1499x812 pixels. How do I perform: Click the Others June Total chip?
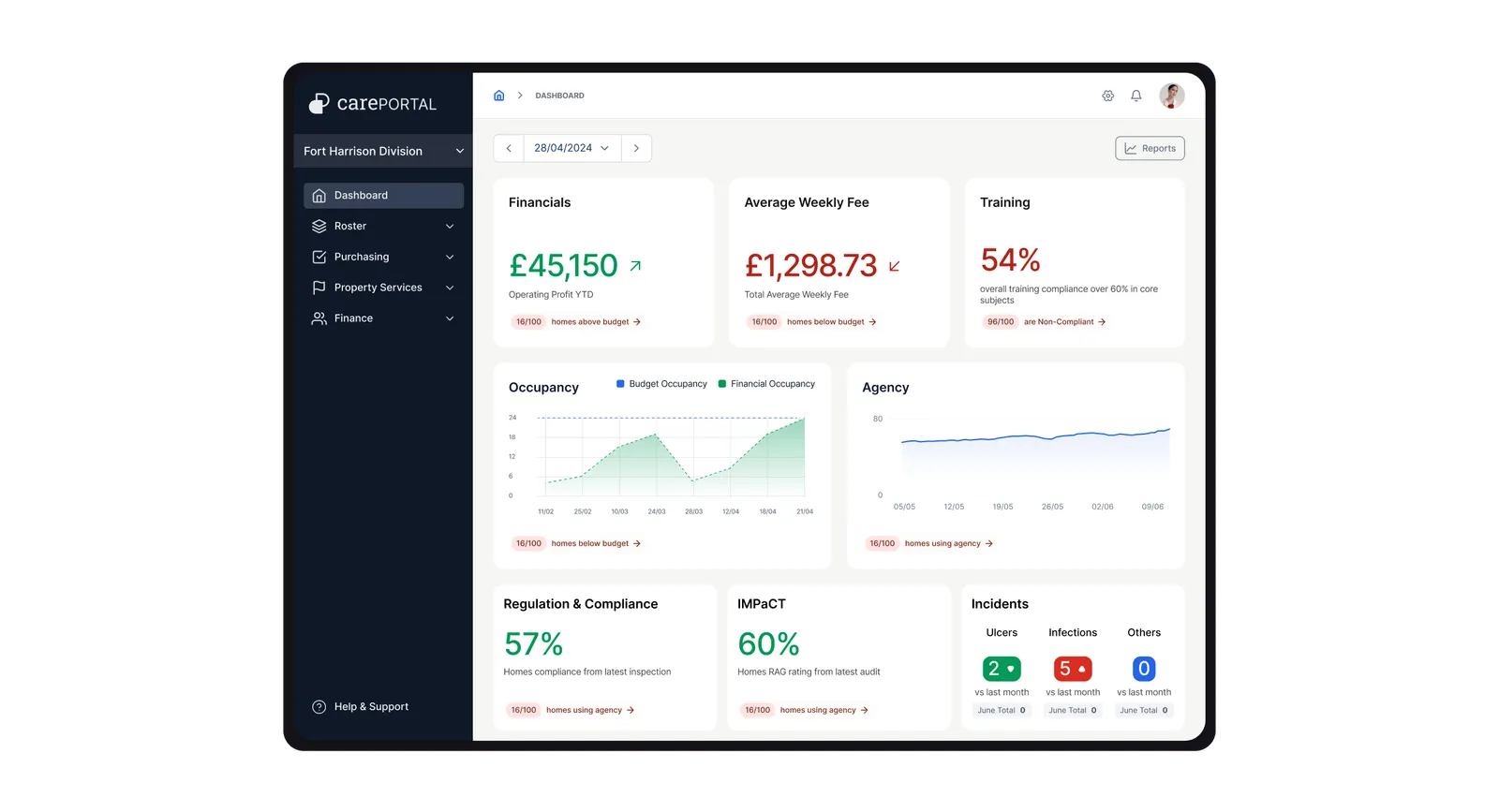[x=1144, y=710]
